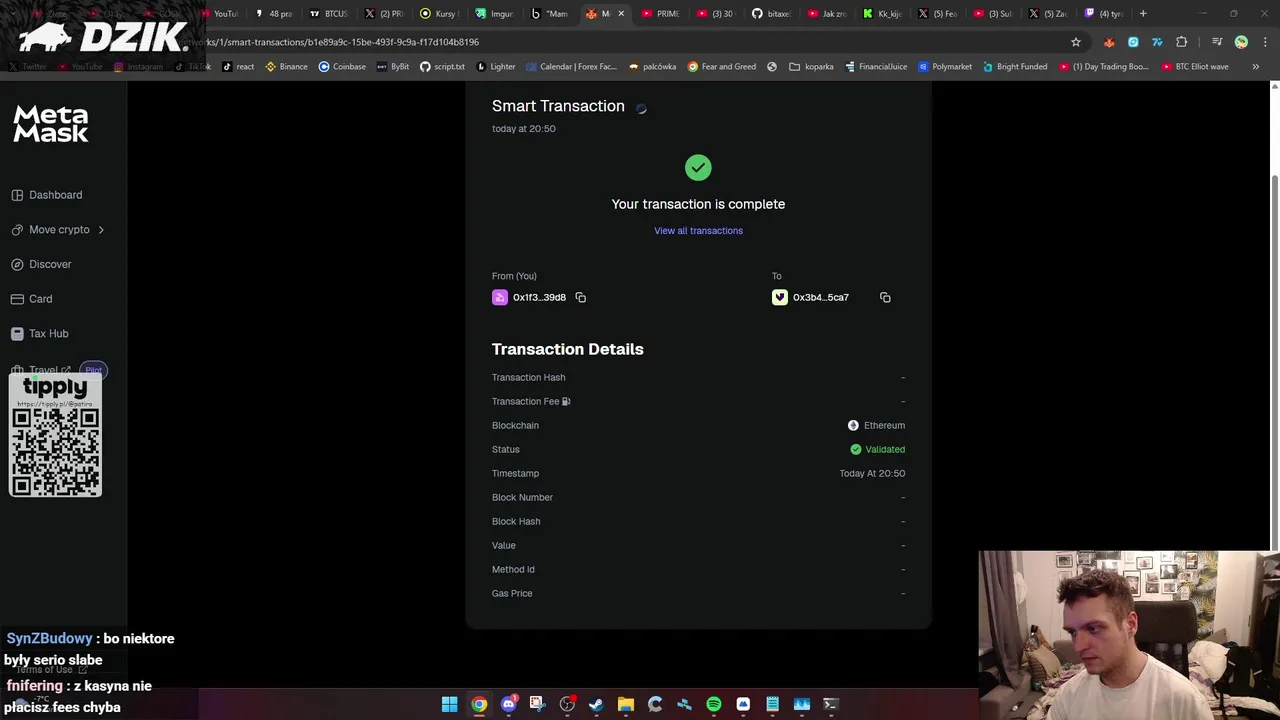Click the gas pump icon next to Transaction Fee
The height and width of the screenshot is (720, 1280).
point(566,401)
